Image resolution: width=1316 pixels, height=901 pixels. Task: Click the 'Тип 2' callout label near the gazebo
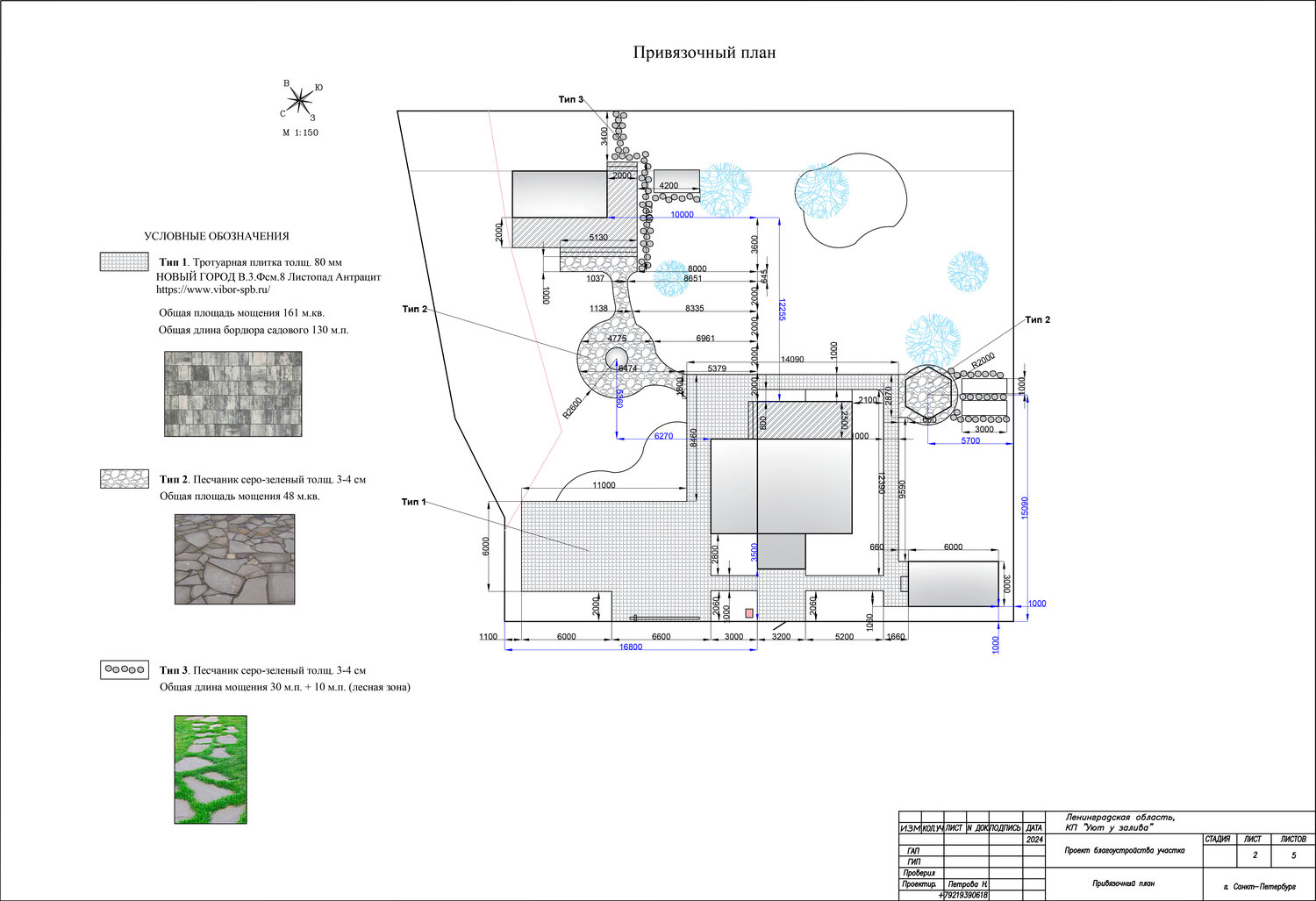[x=1038, y=320]
